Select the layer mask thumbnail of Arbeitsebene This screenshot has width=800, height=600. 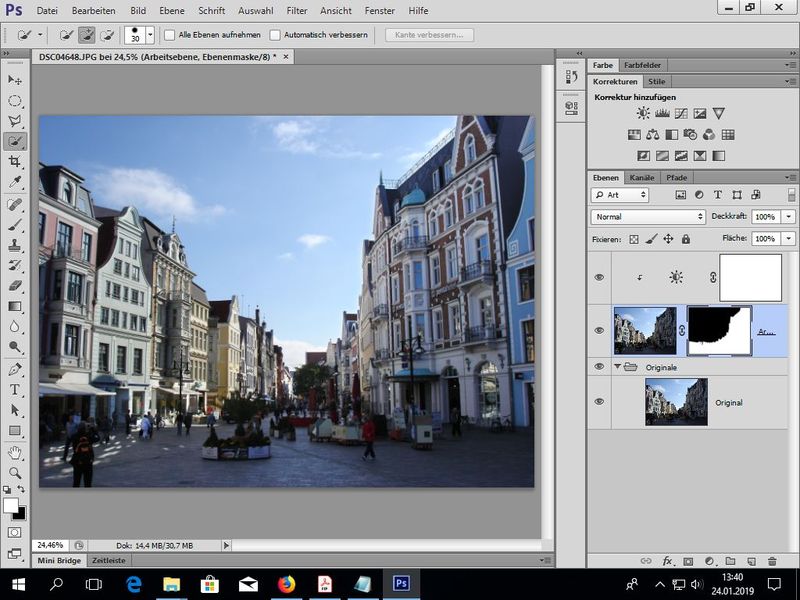pos(719,330)
